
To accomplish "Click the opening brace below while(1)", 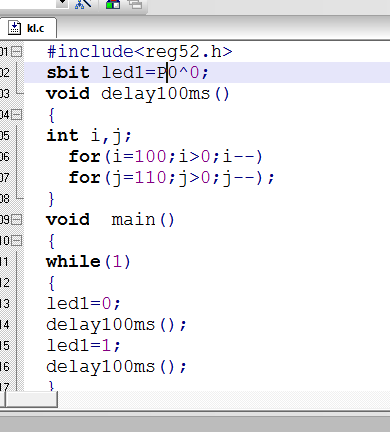I will [x=51, y=283].
